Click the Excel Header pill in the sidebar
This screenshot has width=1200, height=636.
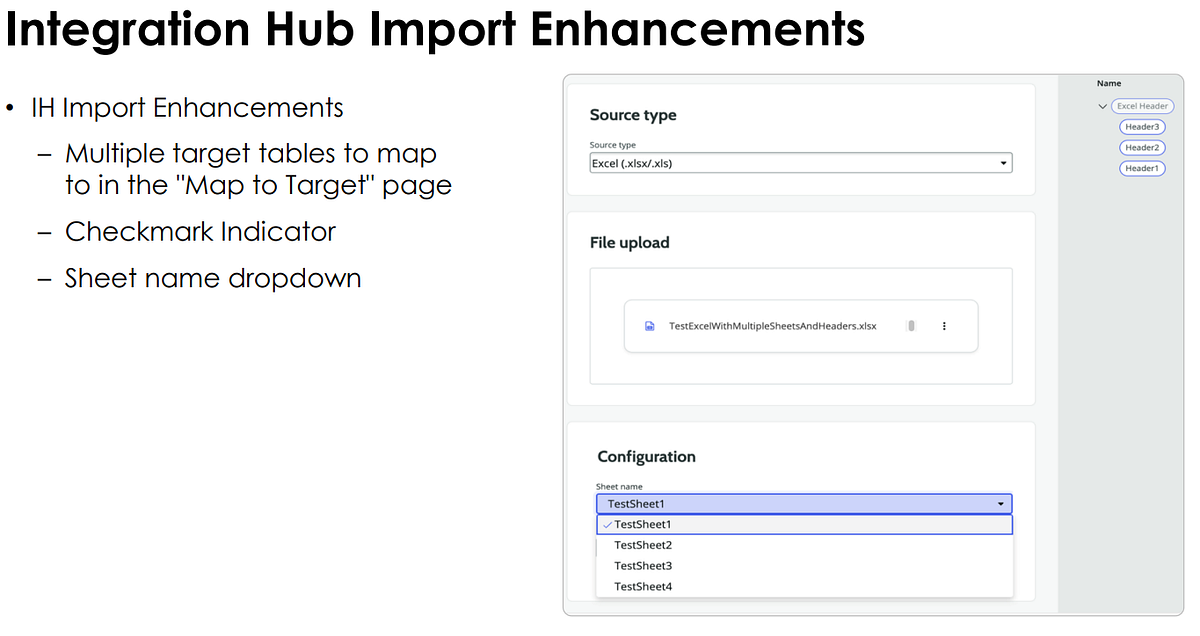pos(1142,106)
